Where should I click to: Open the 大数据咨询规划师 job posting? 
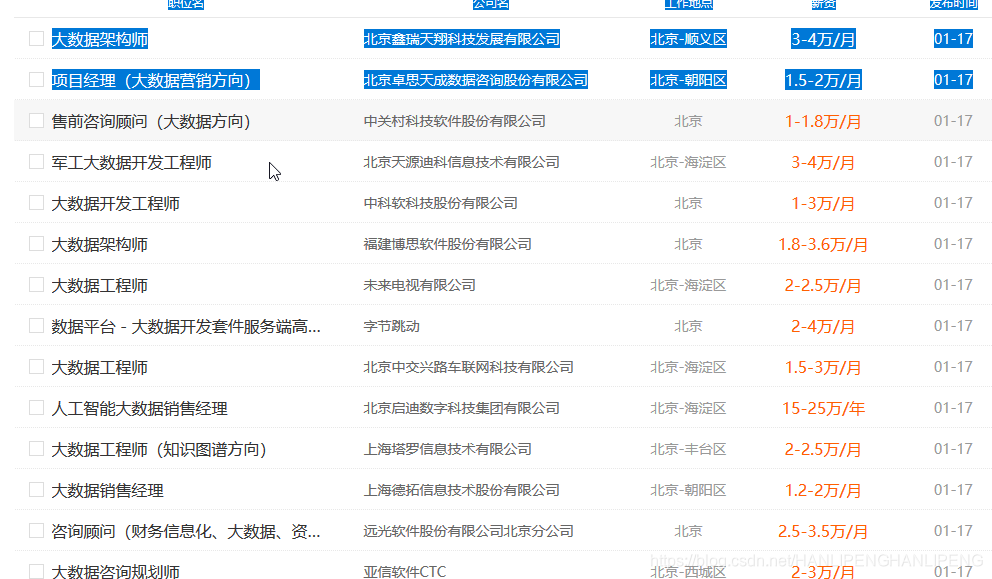pos(115,571)
